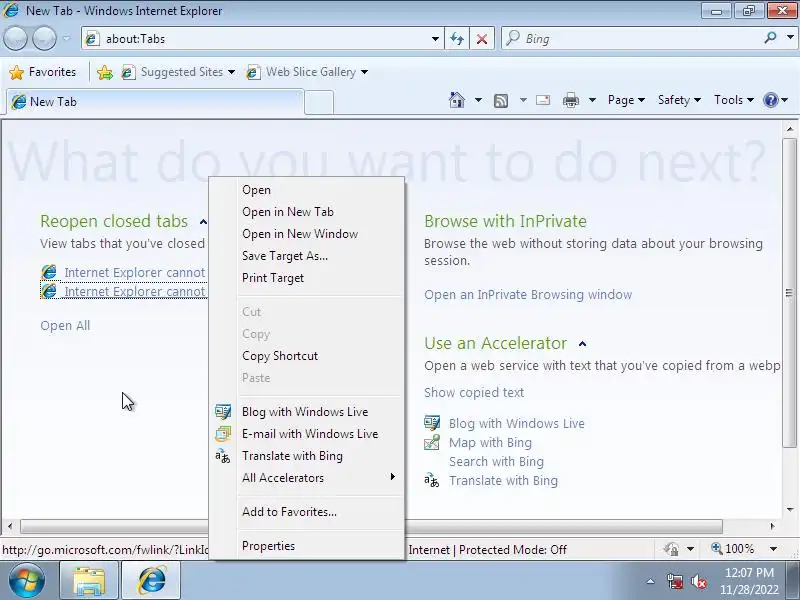
Task: Collapse the Use an Accelerator section
Action: [x=582, y=344]
